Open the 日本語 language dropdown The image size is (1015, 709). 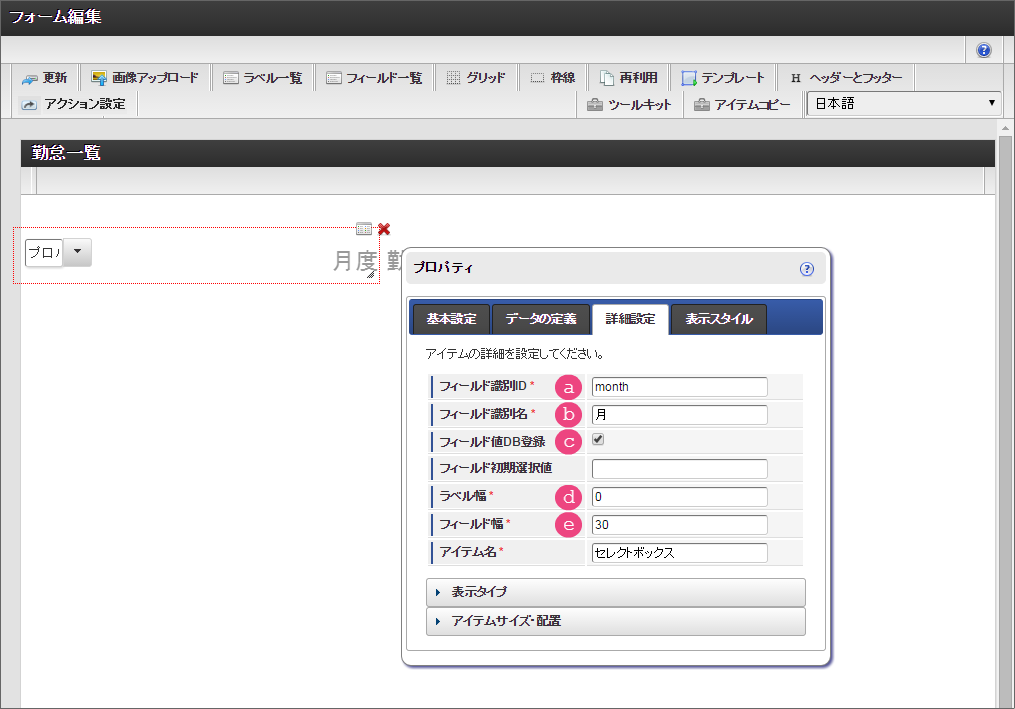tap(904, 104)
